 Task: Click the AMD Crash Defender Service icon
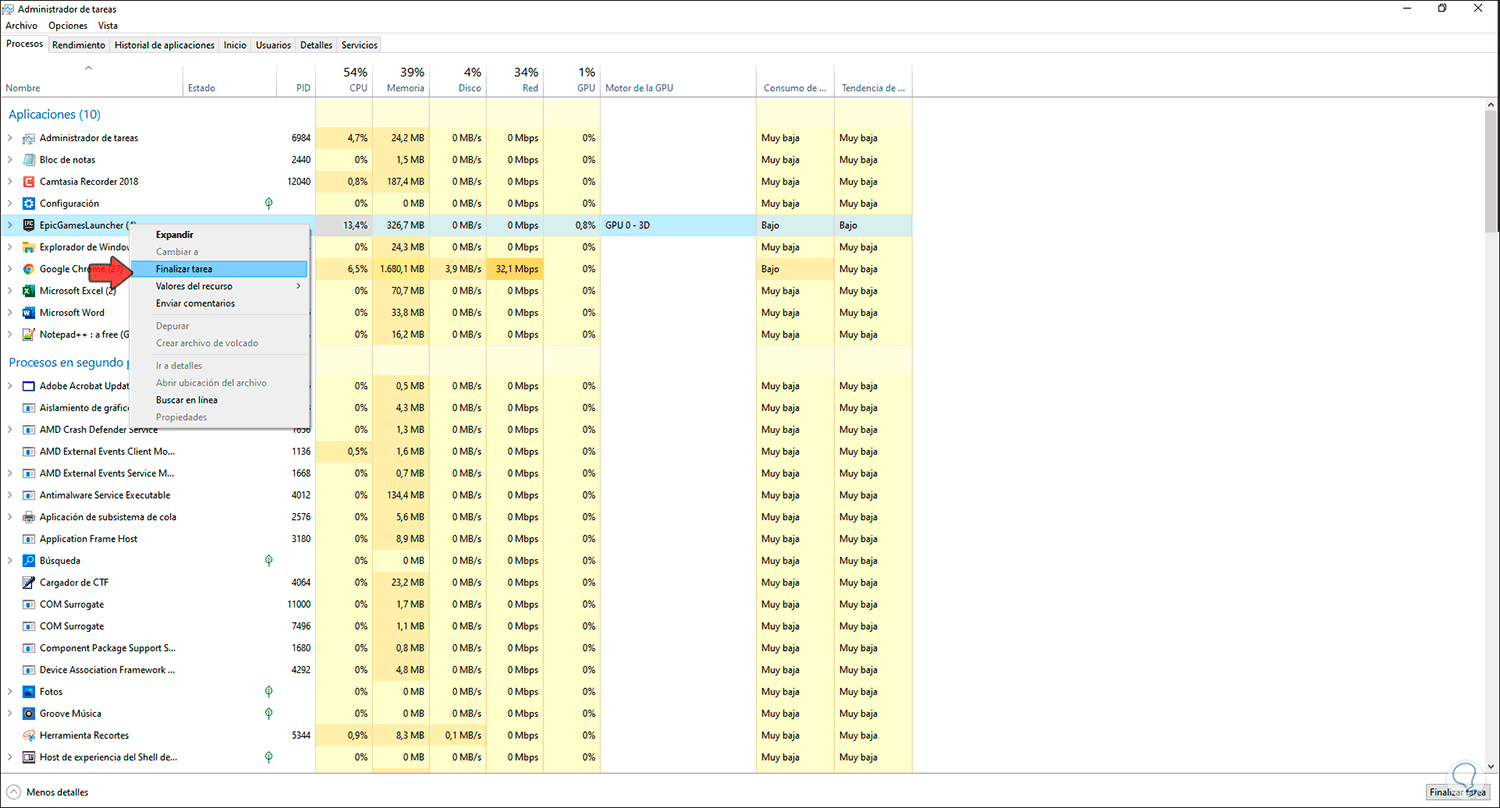(28, 430)
